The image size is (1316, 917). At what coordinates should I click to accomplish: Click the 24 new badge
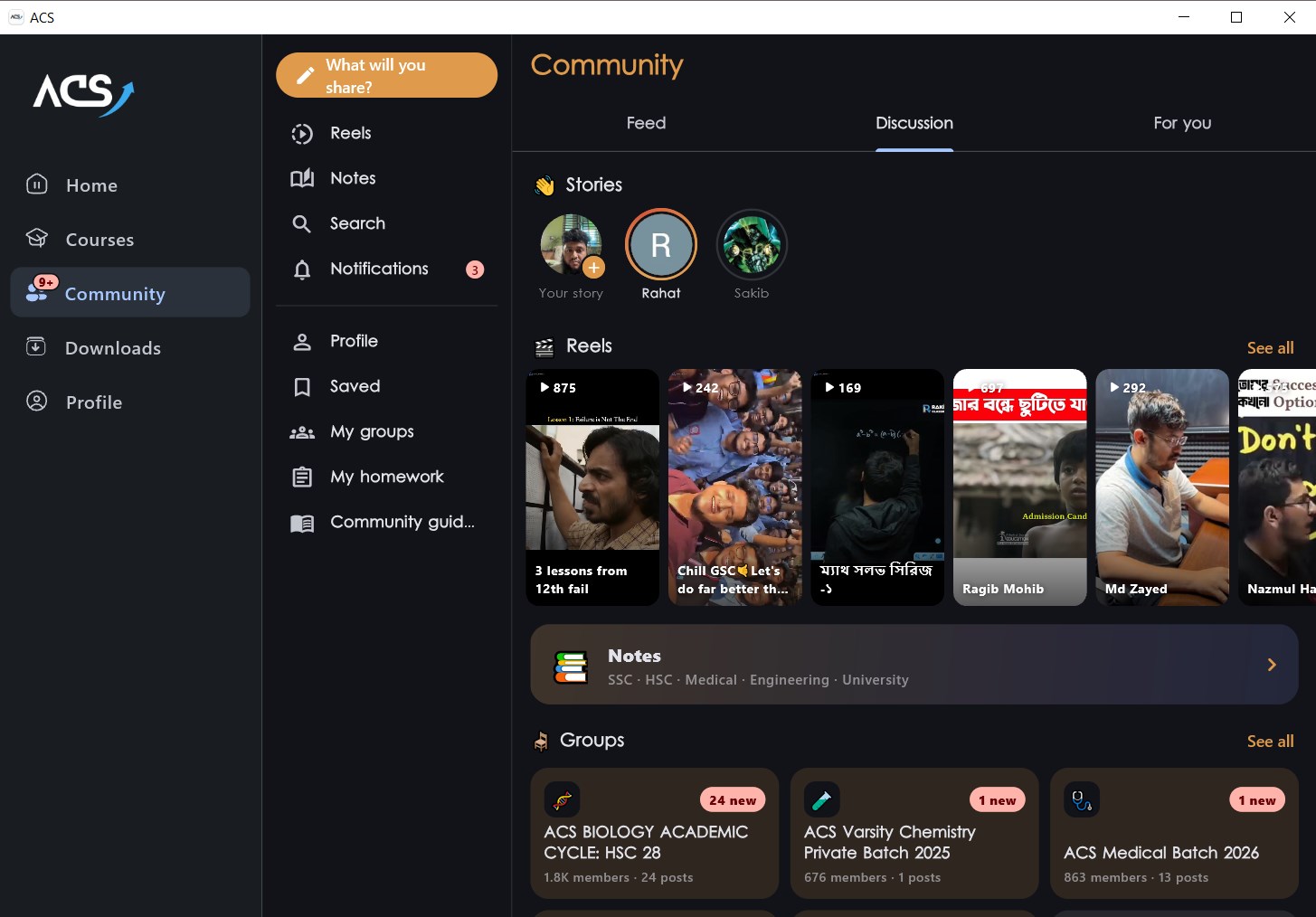(x=733, y=800)
